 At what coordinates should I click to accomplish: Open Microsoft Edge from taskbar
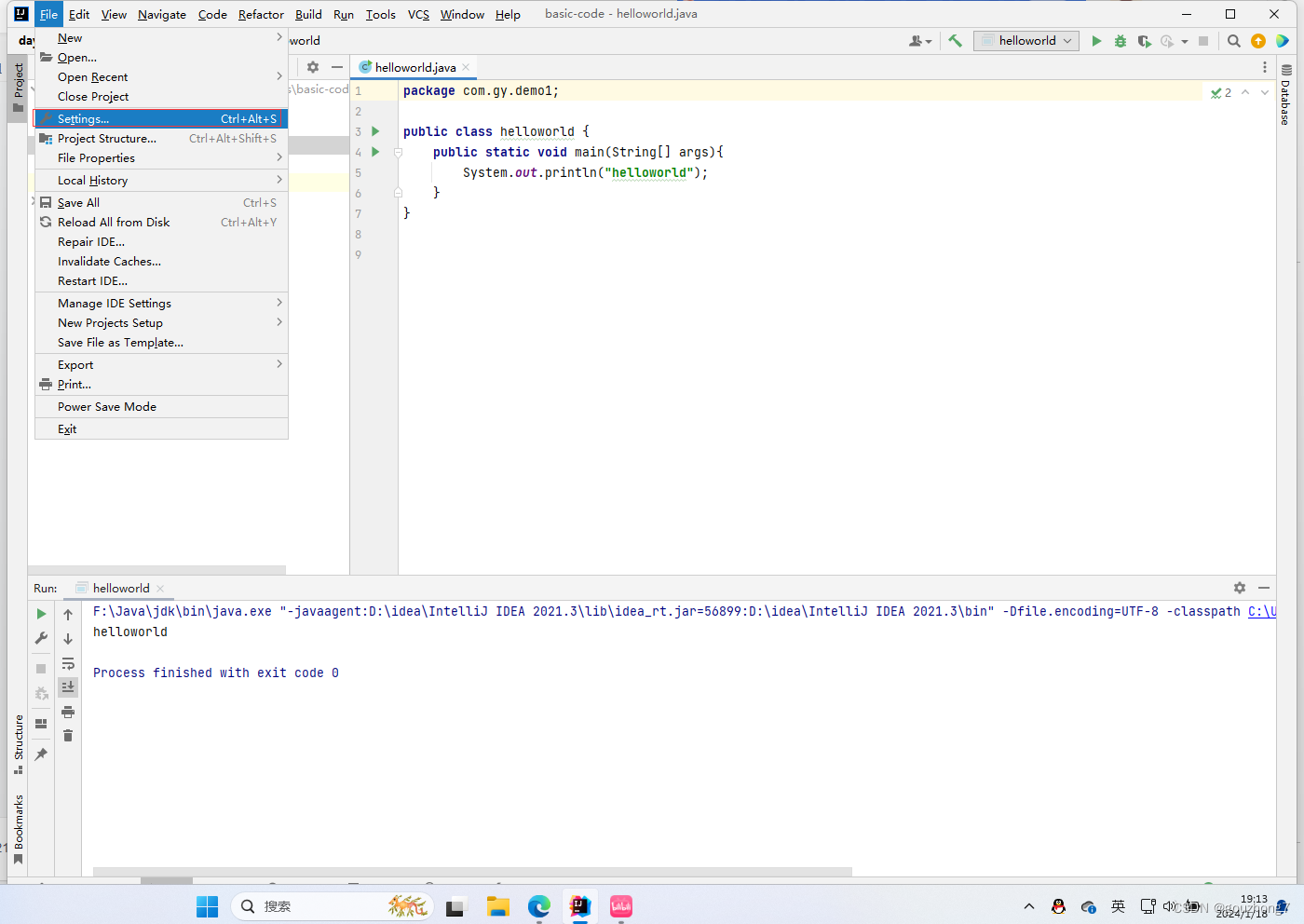pos(539,906)
